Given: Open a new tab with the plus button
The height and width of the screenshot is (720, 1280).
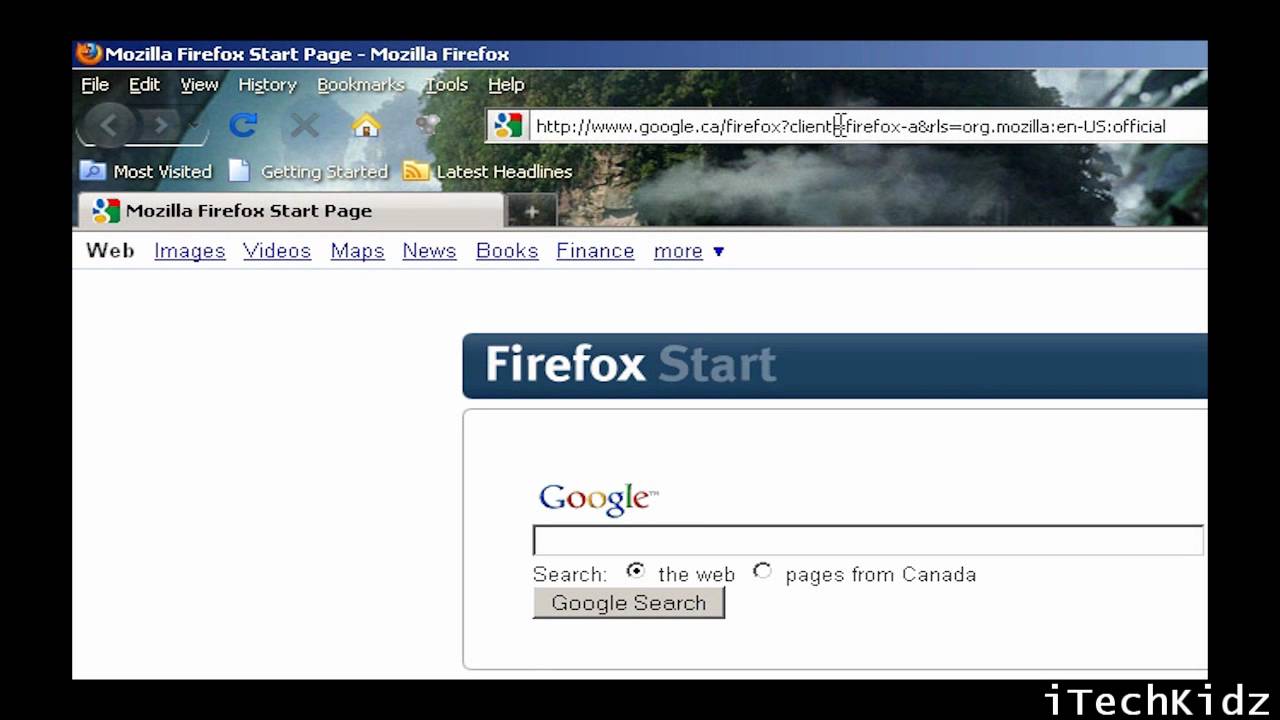Looking at the screenshot, I should (531, 211).
